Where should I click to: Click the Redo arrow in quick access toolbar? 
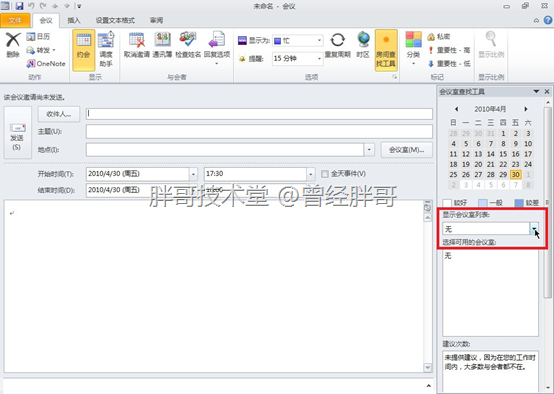(x=43, y=6)
